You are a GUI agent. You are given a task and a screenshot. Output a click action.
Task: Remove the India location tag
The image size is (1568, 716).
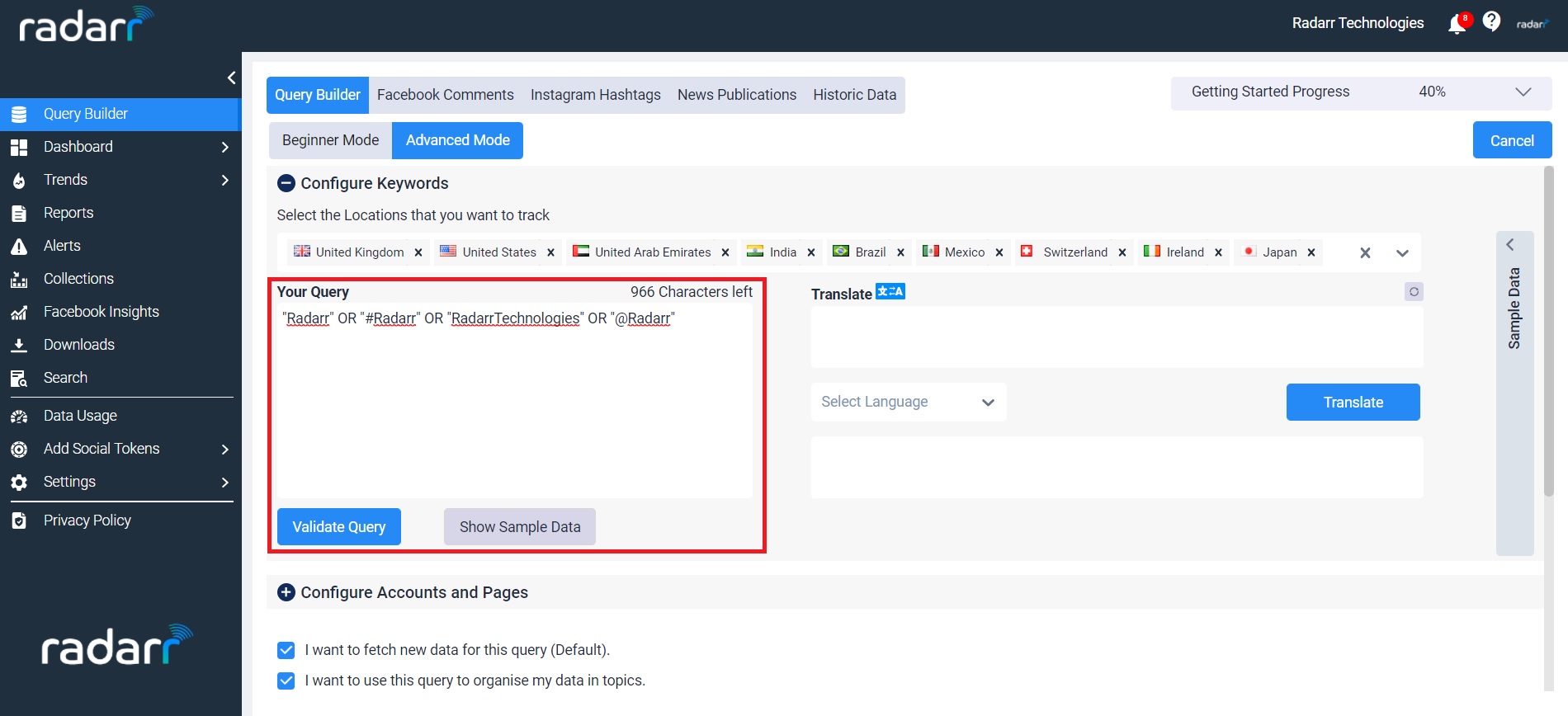(x=811, y=252)
